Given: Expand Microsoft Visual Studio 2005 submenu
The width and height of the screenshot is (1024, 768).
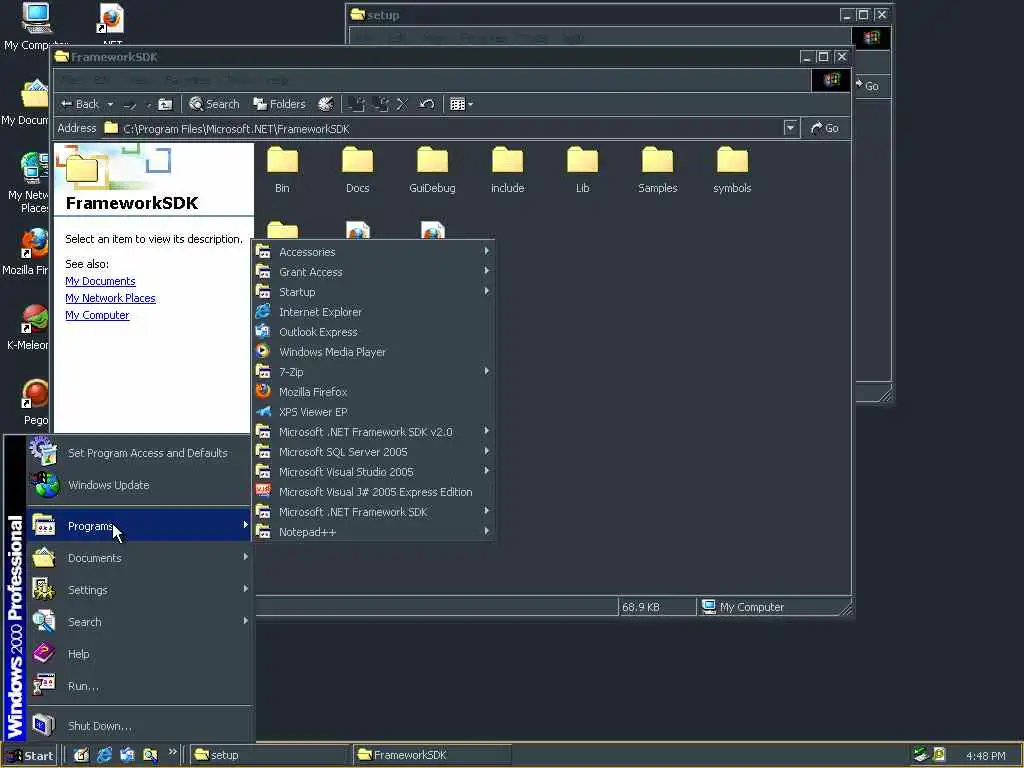Looking at the screenshot, I should [x=374, y=472].
